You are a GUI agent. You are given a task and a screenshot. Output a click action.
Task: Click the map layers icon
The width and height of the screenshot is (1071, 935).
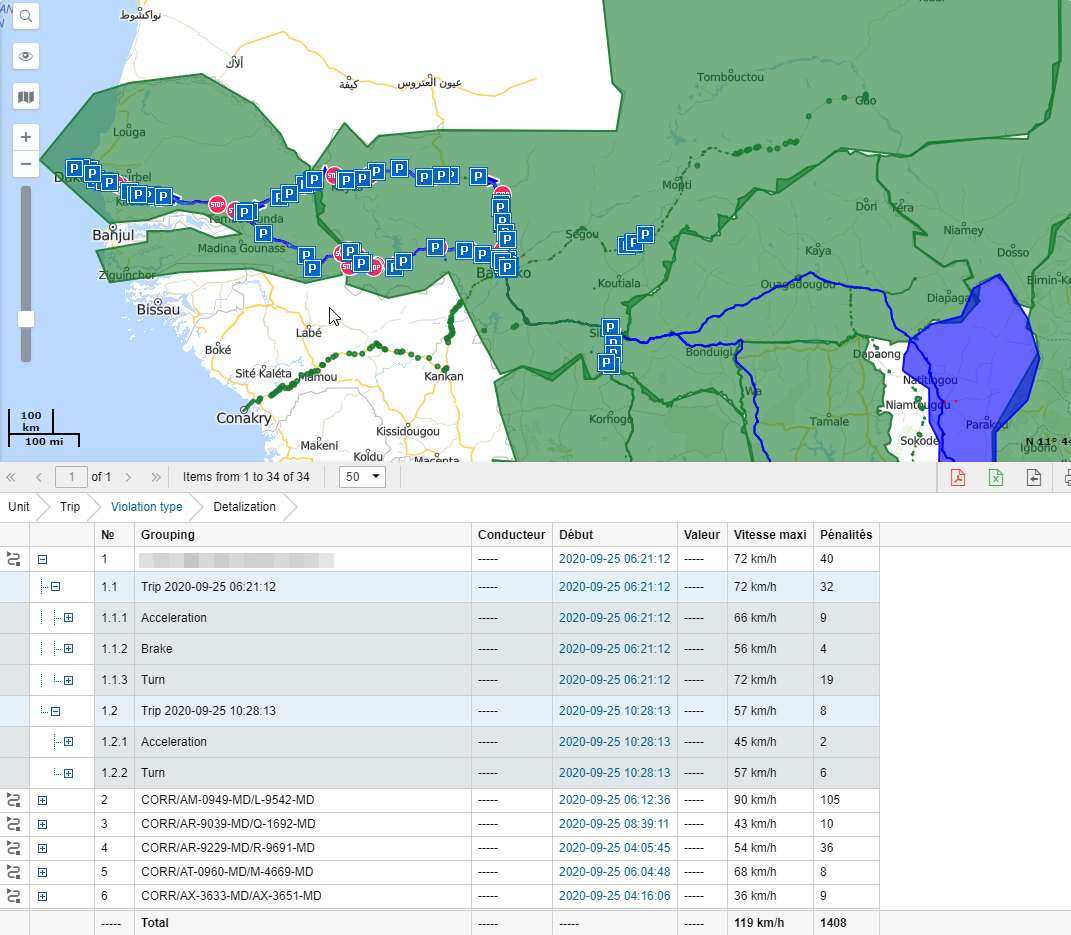pyautogui.click(x=26, y=96)
